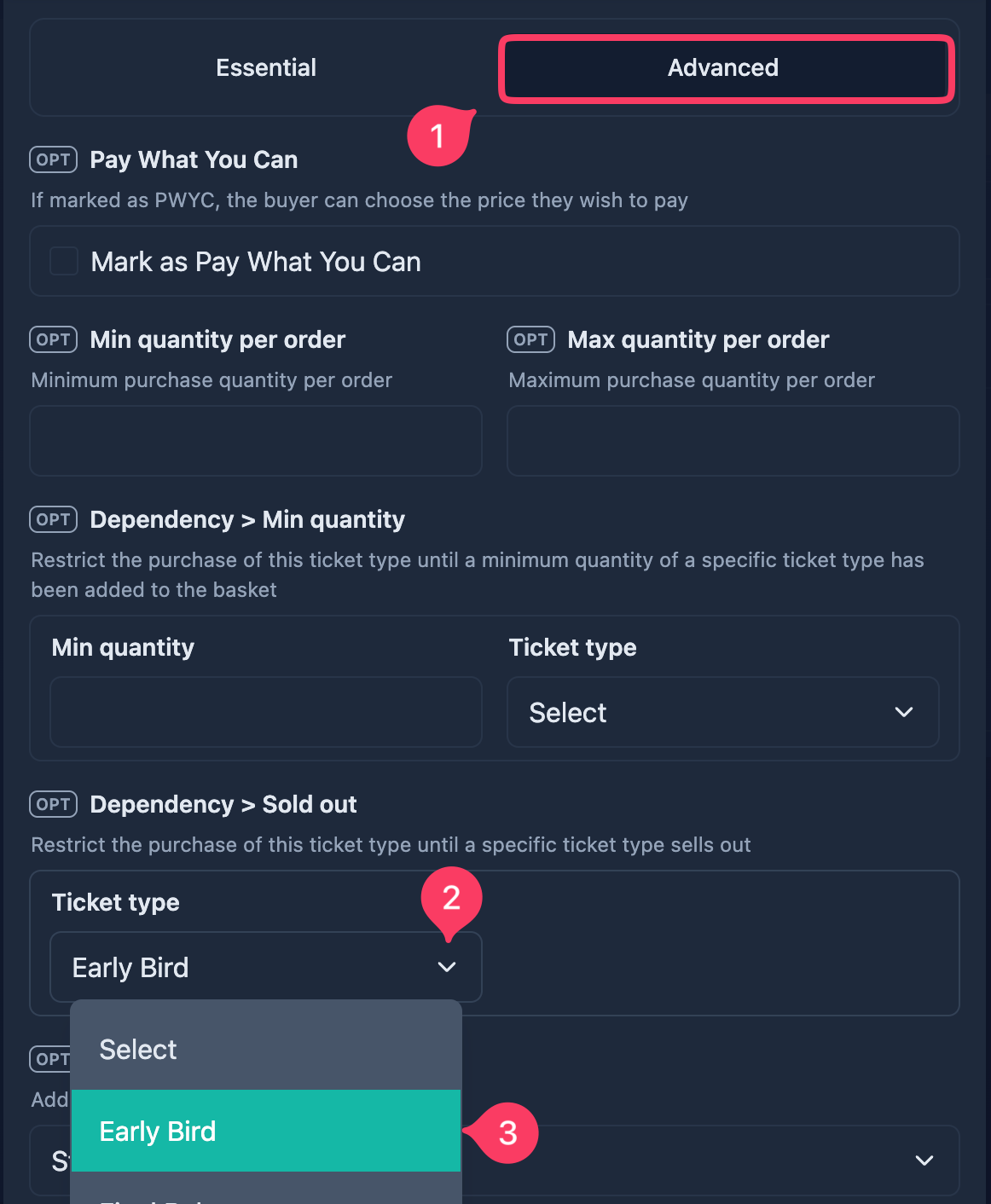
Task: Choose Select option in open dropdown list
Action: tap(266, 1049)
